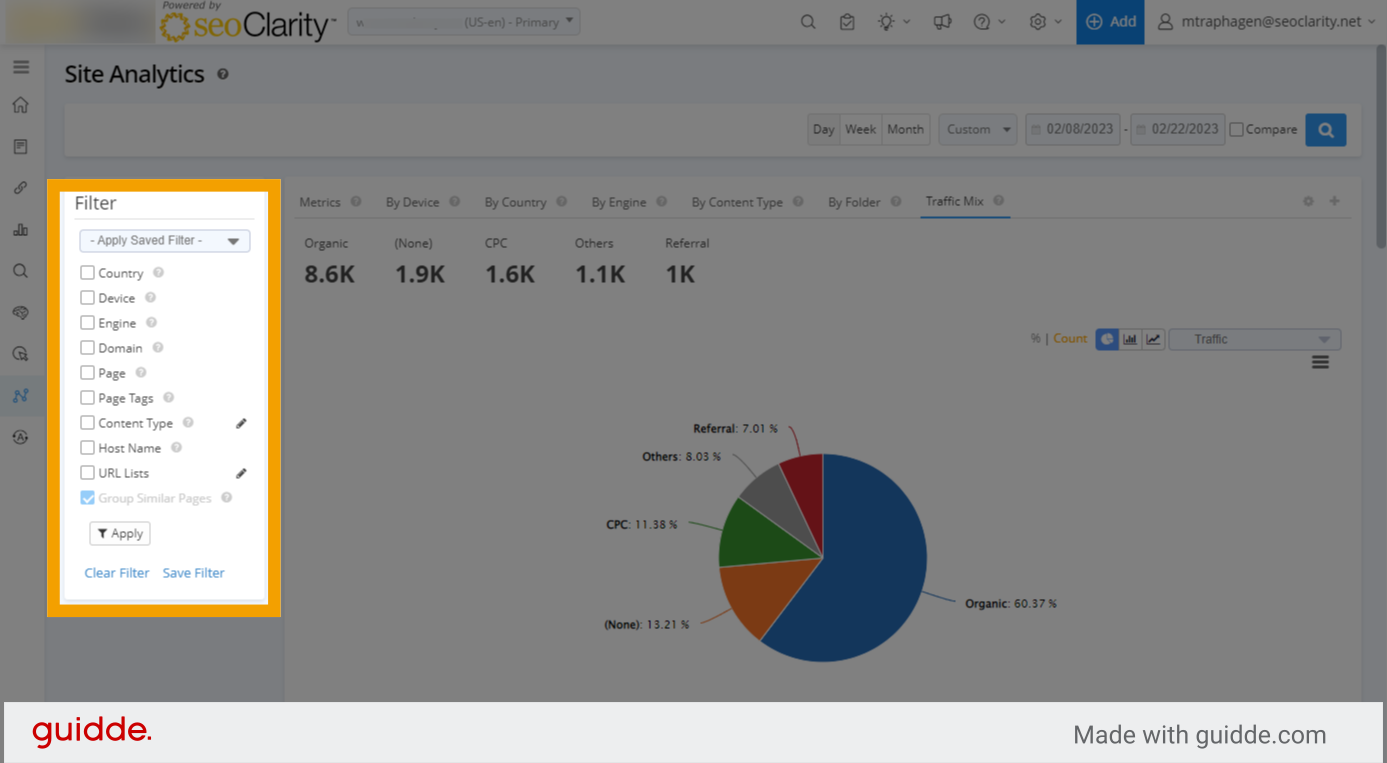
Task: Click the help icon next to Page Tags
Action: coord(168,397)
